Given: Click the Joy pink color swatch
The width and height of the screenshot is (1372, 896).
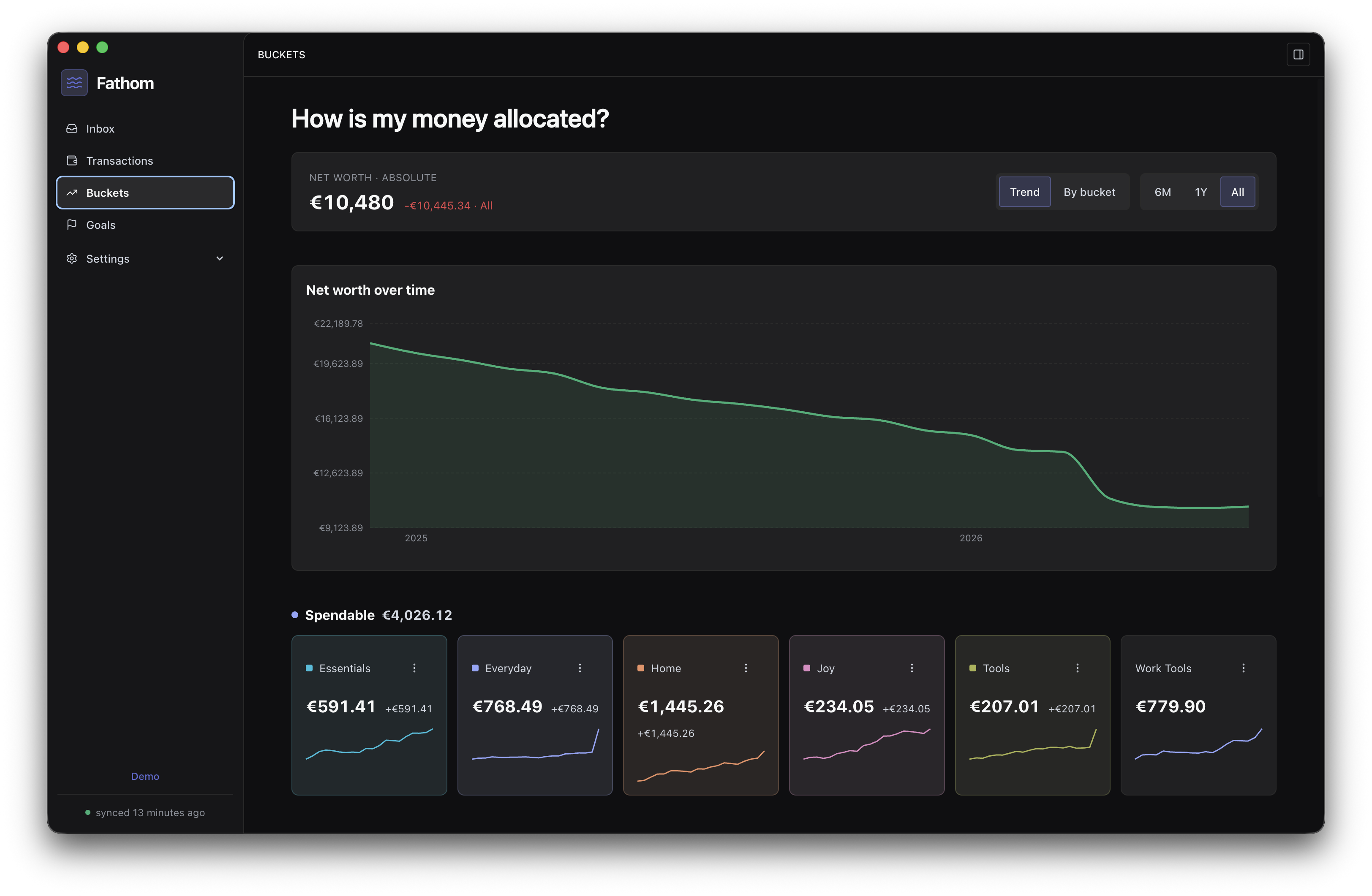Looking at the screenshot, I should [x=806, y=668].
